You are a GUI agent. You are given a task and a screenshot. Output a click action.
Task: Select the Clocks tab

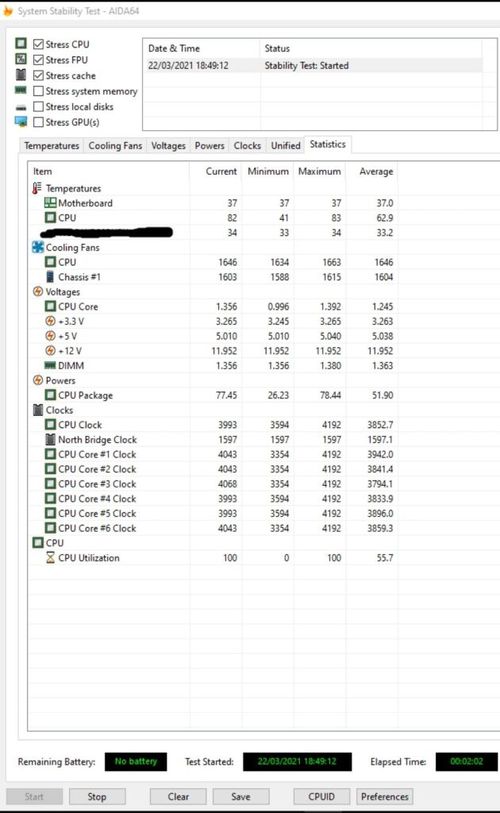point(247,146)
